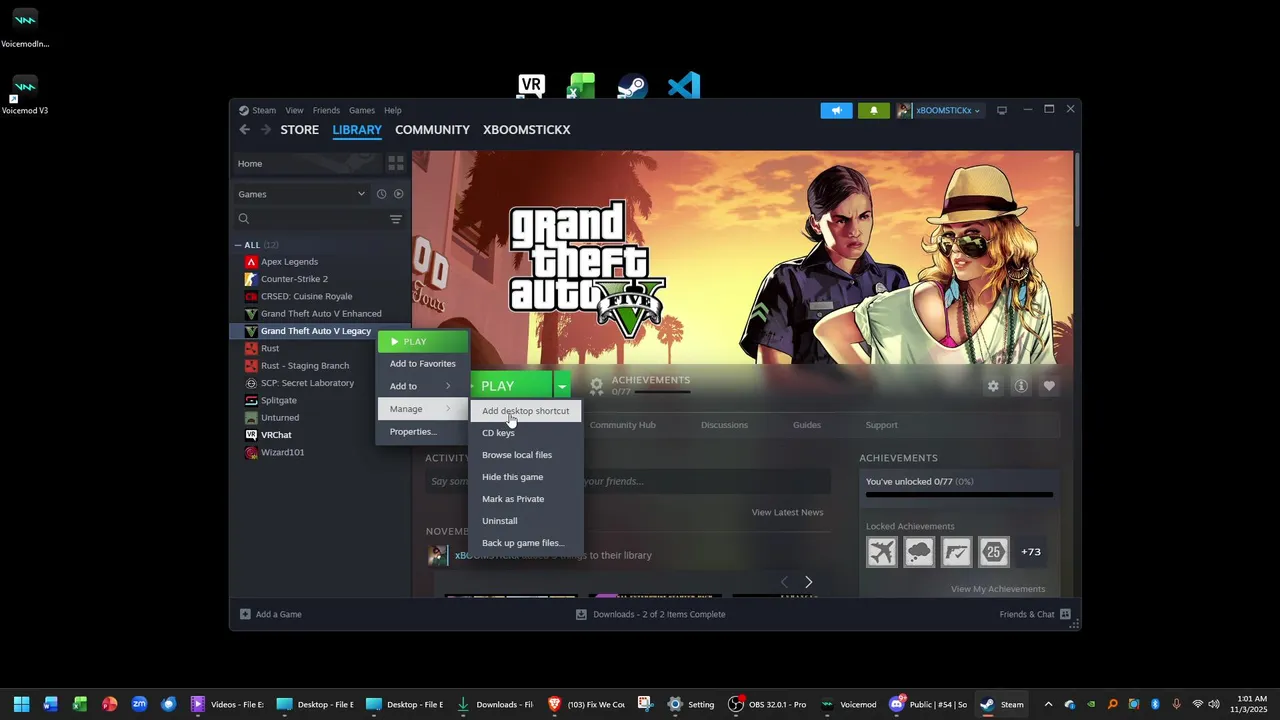Screen dimensions: 1280x720
Task: Click the Add a Game button
Action: click(x=271, y=614)
